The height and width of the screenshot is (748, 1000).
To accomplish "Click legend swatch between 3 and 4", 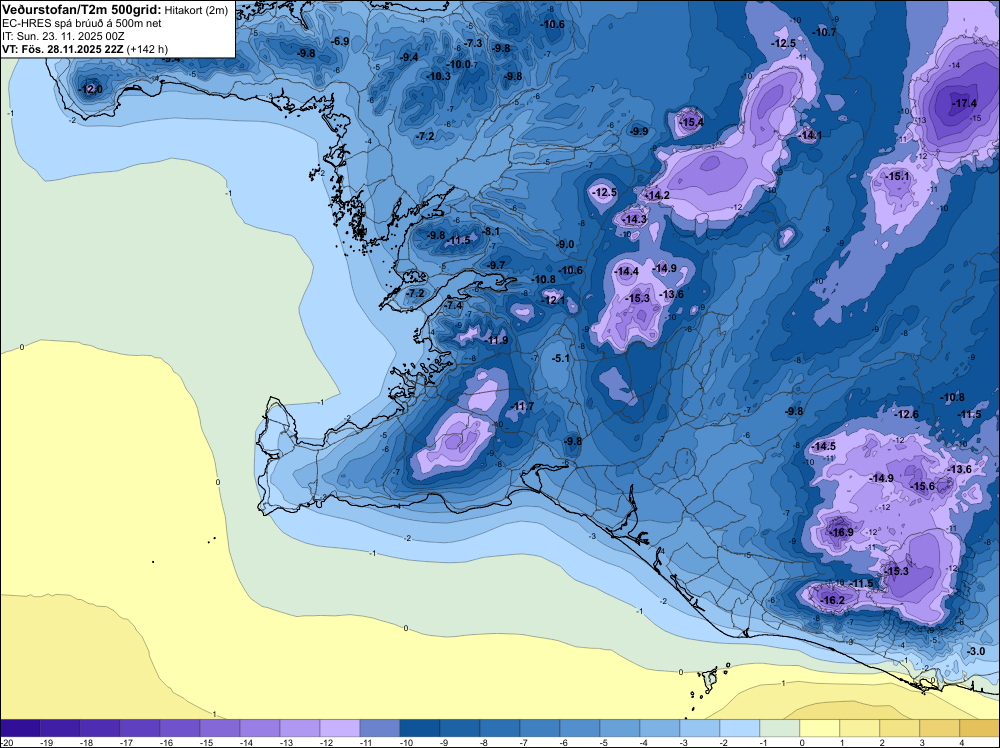I will [940, 728].
